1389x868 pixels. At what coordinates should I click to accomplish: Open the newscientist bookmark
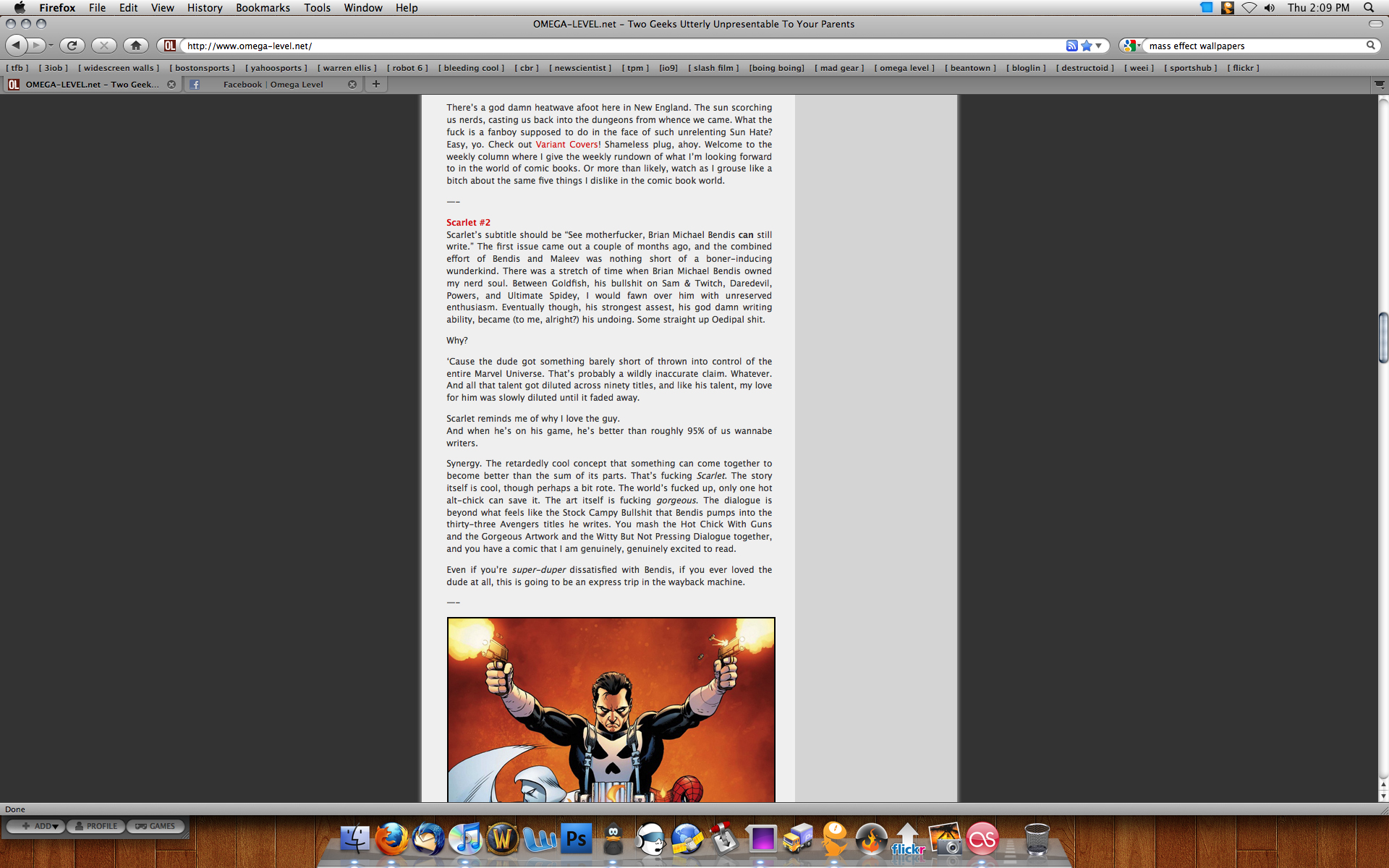580,68
